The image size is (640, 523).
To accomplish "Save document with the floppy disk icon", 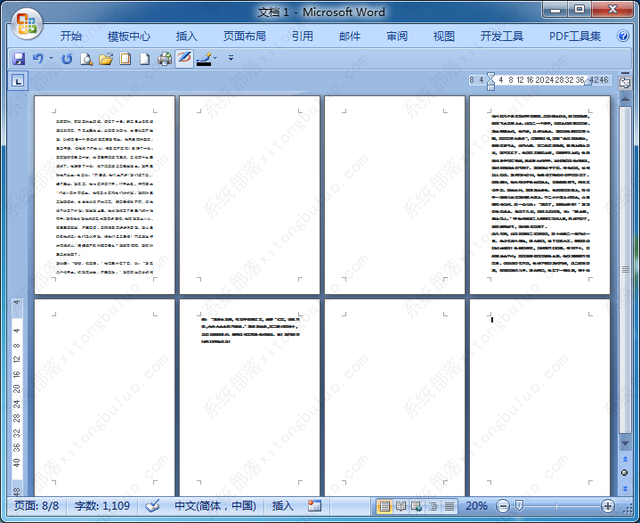I will (x=18, y=59).
